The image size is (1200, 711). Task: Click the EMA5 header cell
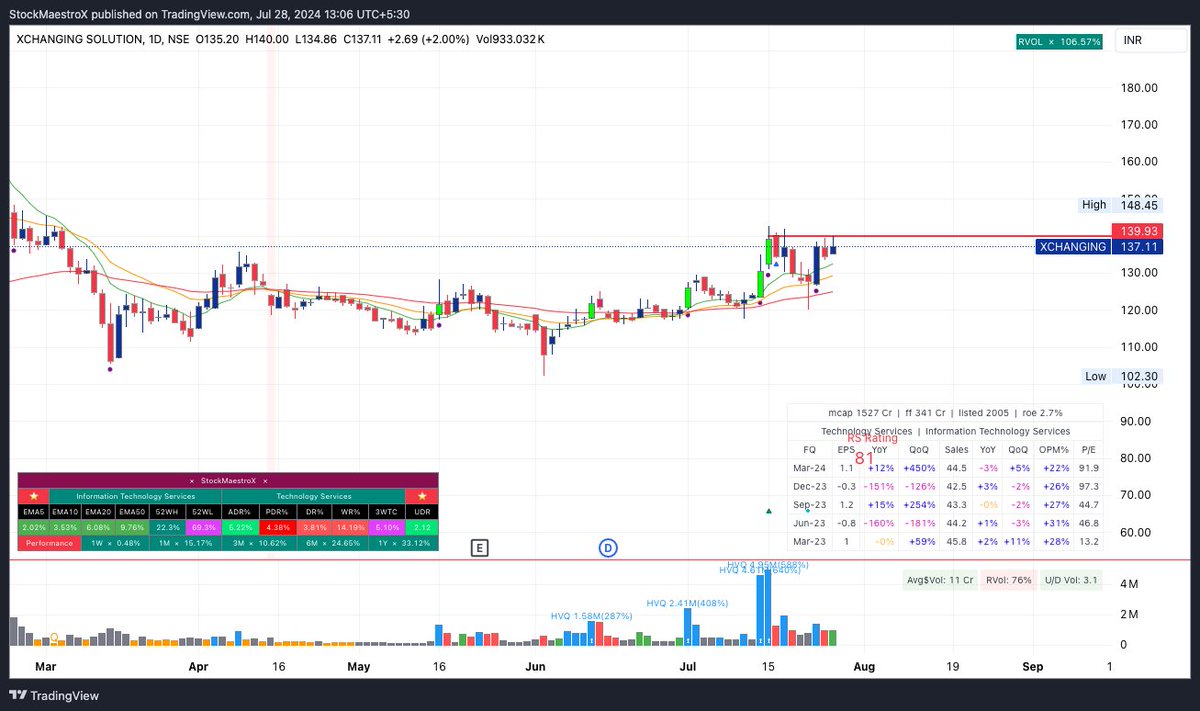33,512
